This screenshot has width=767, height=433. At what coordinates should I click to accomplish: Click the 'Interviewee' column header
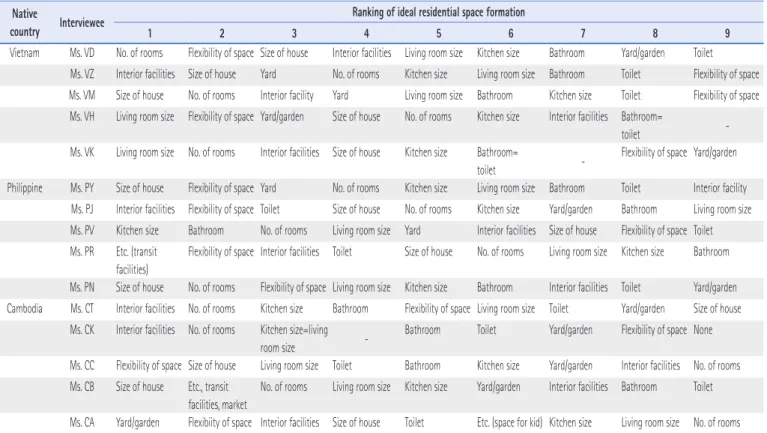coord(82,23)
